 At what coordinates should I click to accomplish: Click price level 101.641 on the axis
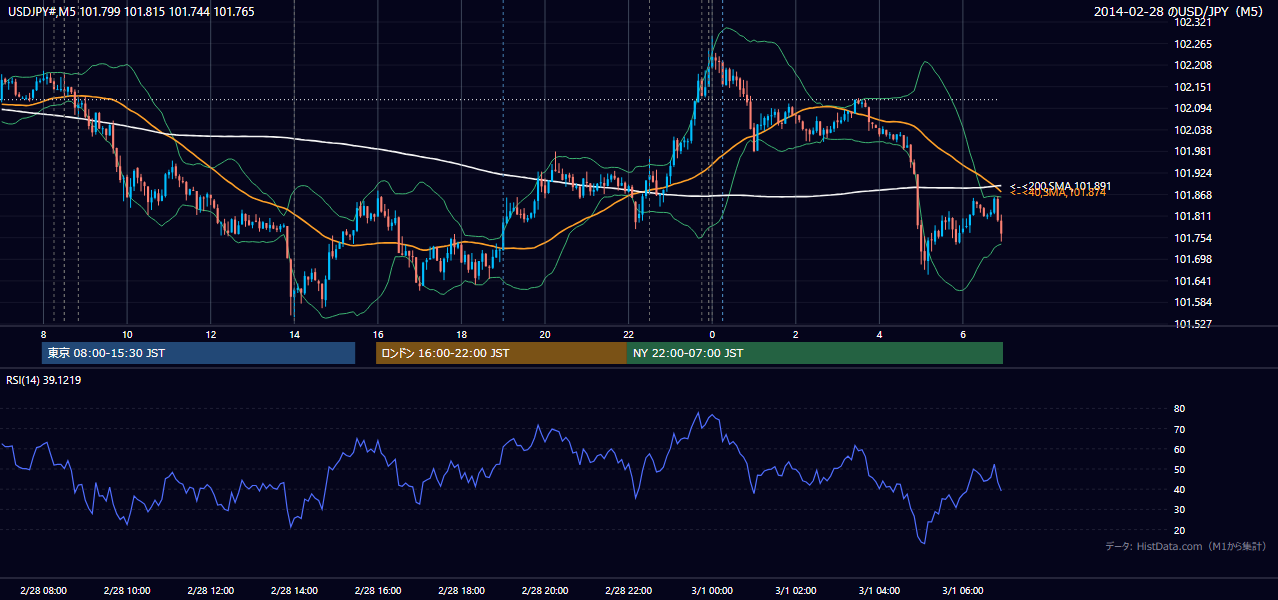(1193, 281)
